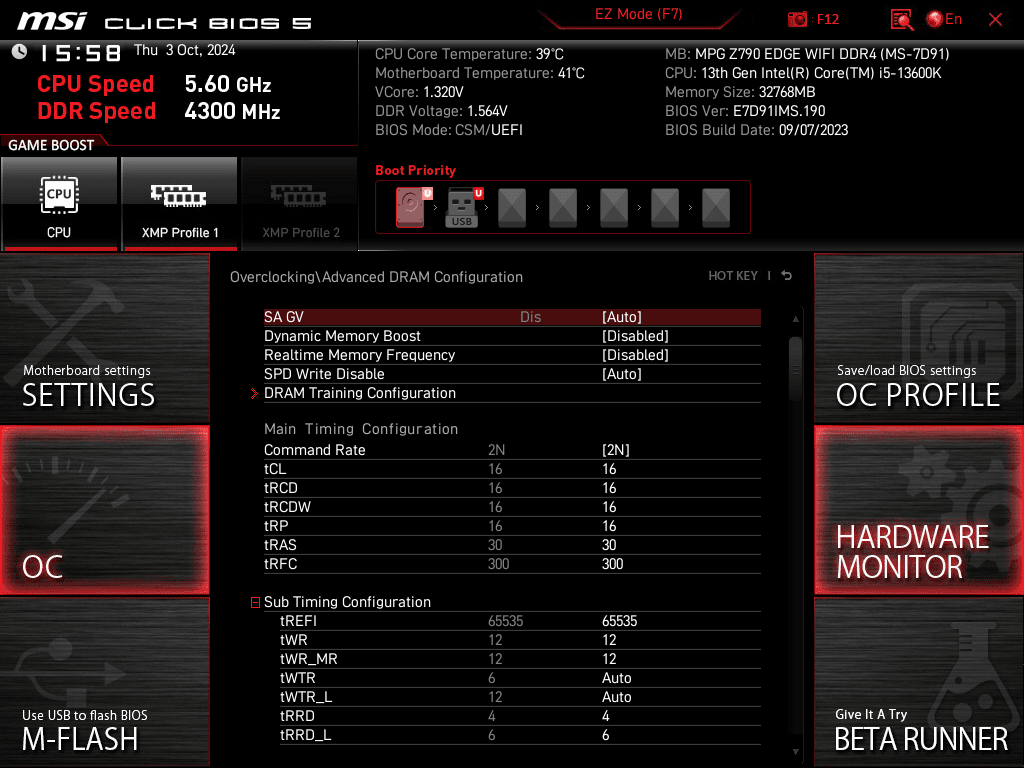Click the clock time 15:58
Viewport: 1024px width, 768px height.
point(80,53)
